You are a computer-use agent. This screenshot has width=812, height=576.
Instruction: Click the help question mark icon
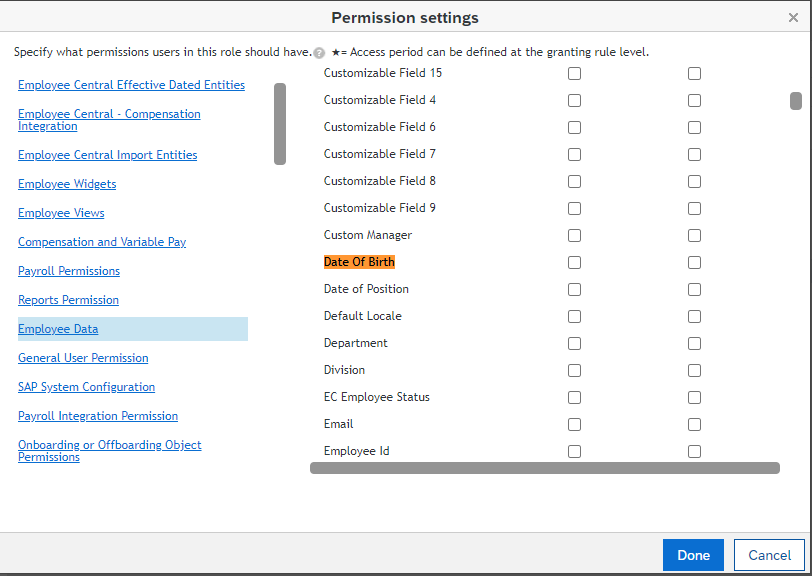[x=319, y=53]
